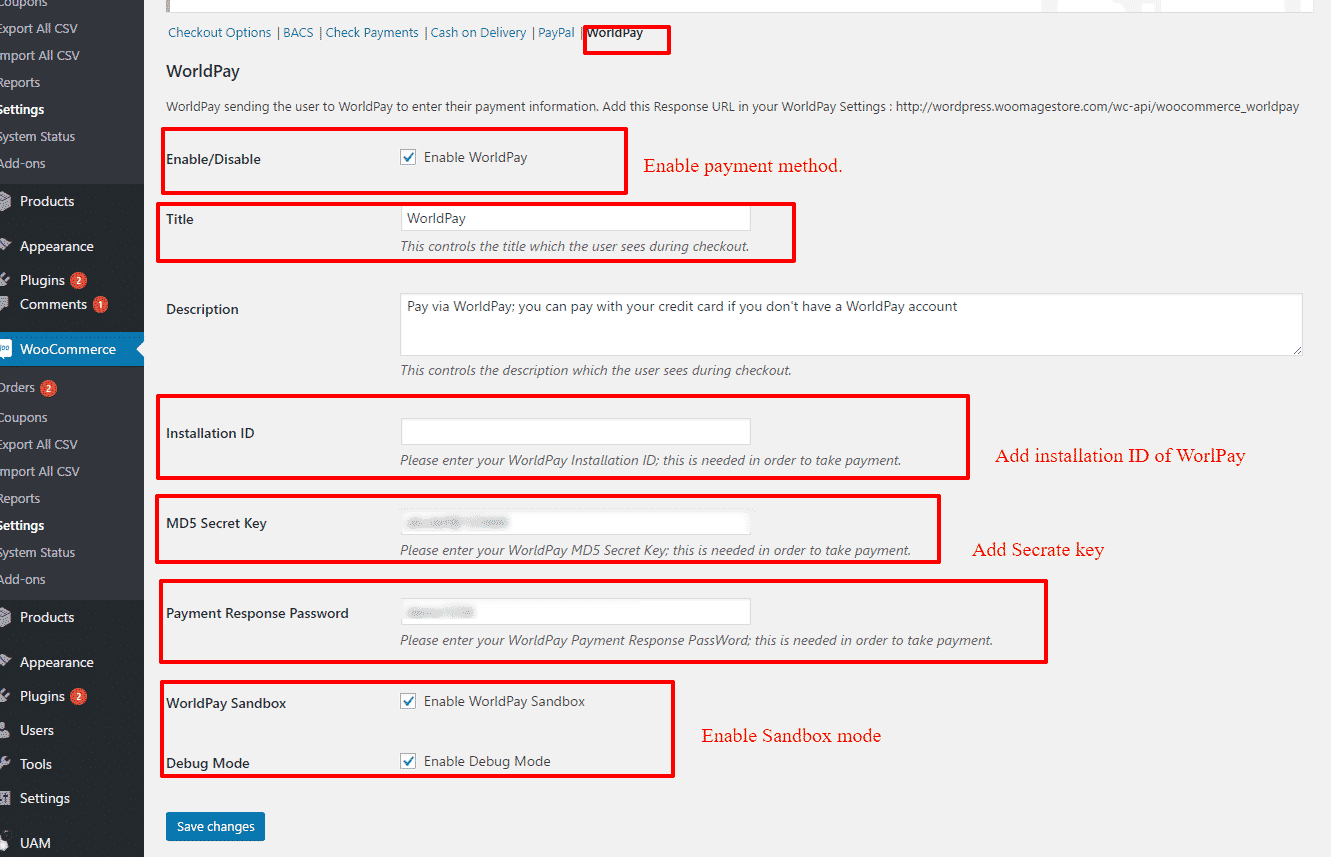The width and height of the screenshot is (1331, 857).
Task: Click the Response URL instruction text
Action: pyautogui.click(x=733, y=106)
